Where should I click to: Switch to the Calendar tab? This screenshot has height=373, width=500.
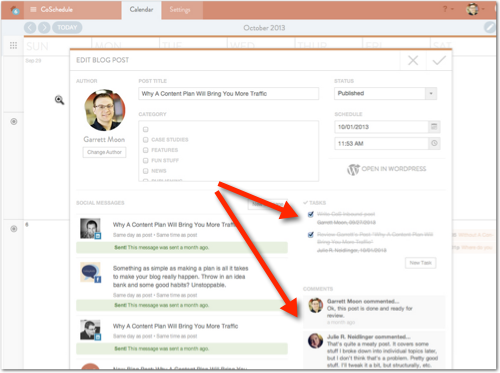click(x=141, y=10)
